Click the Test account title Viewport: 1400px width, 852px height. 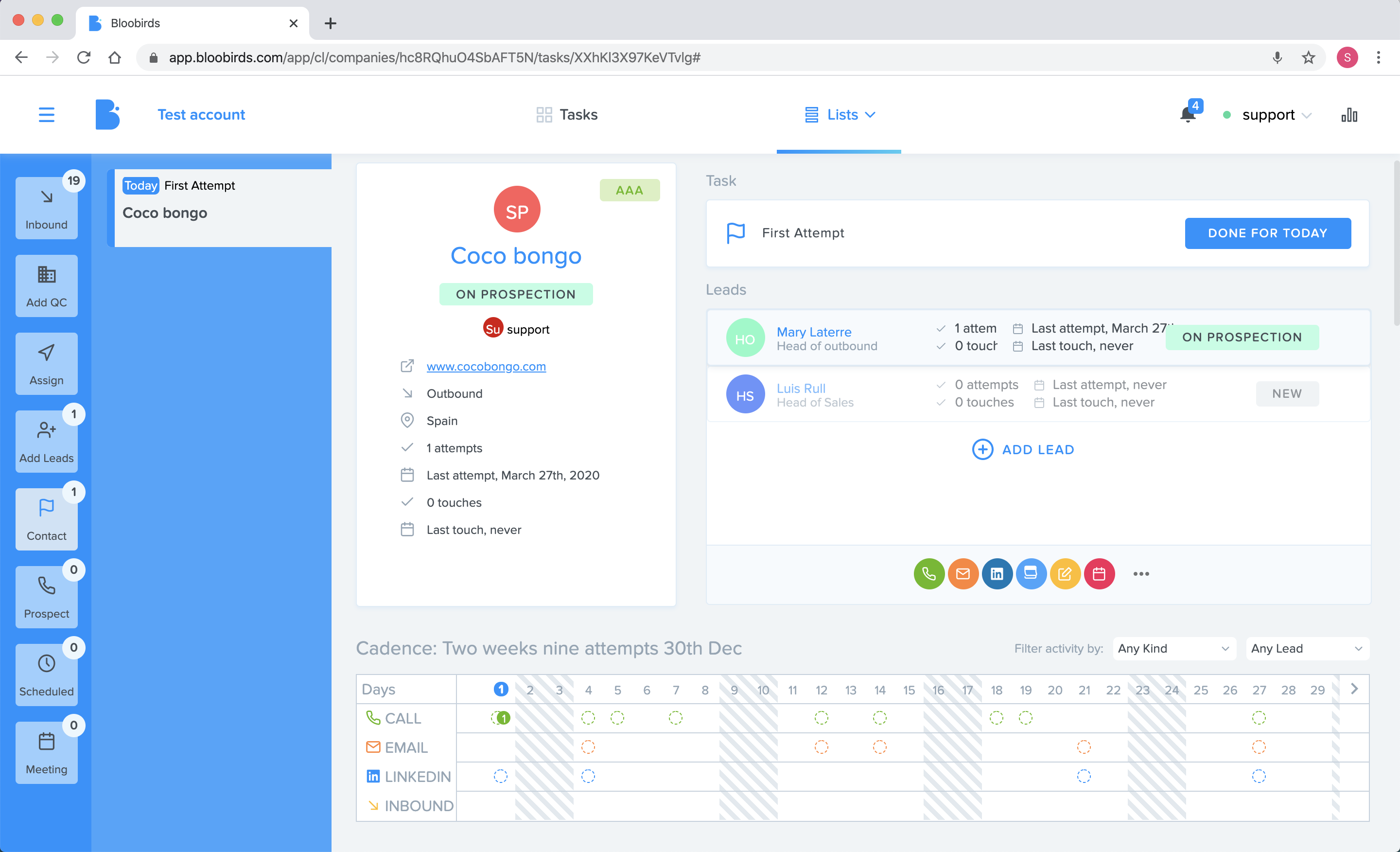[x=201, y=115]
